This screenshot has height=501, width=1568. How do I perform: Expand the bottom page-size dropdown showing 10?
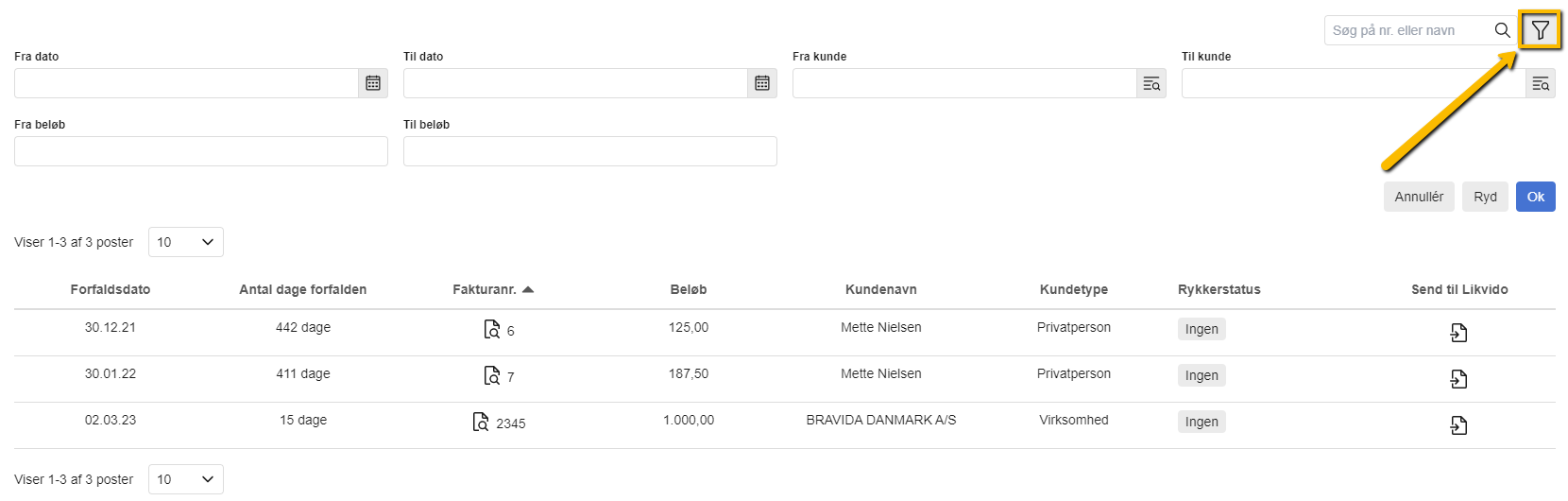(186, 479)
